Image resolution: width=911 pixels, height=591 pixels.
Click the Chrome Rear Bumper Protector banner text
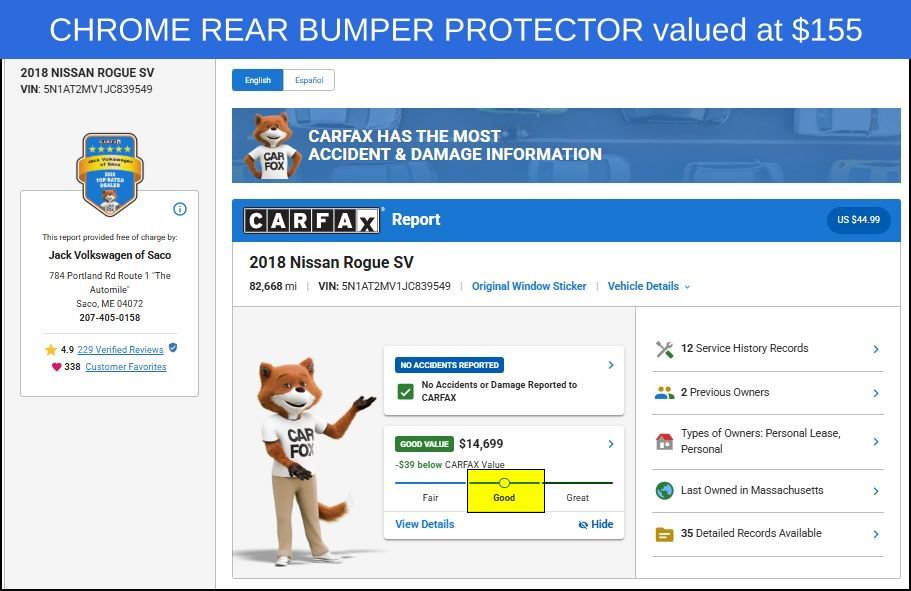[456, 30]
